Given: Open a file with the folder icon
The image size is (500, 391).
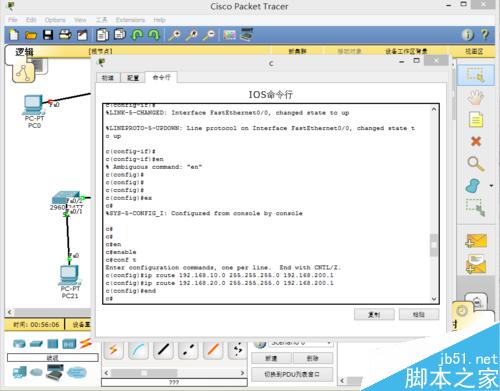Looking at the screenshot, I should 31,35.
